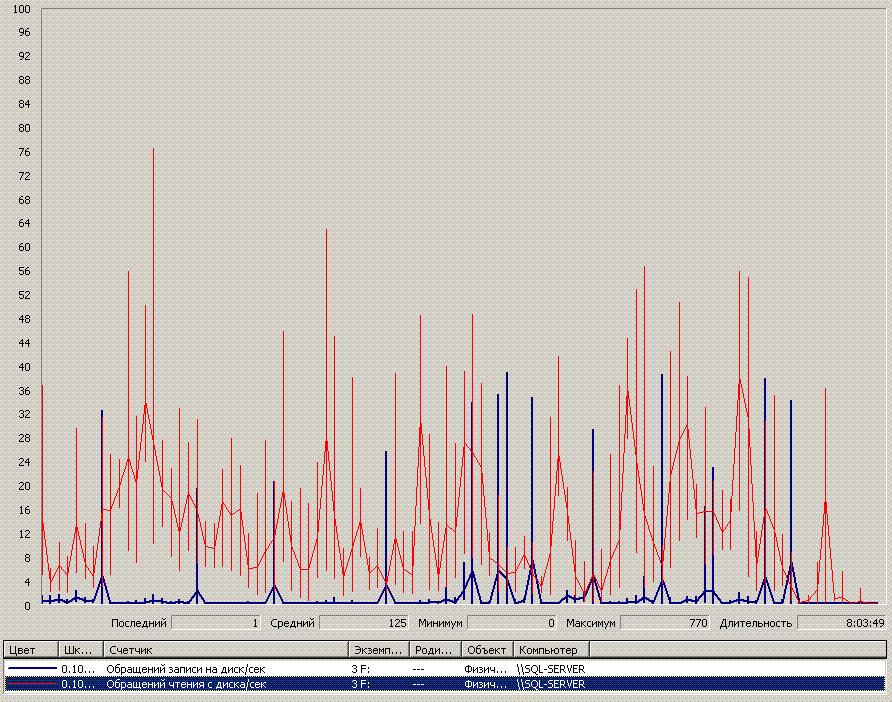Click scale value in write counter row
The width and height of the screenshot is (892, 702).
pos(79,668)
